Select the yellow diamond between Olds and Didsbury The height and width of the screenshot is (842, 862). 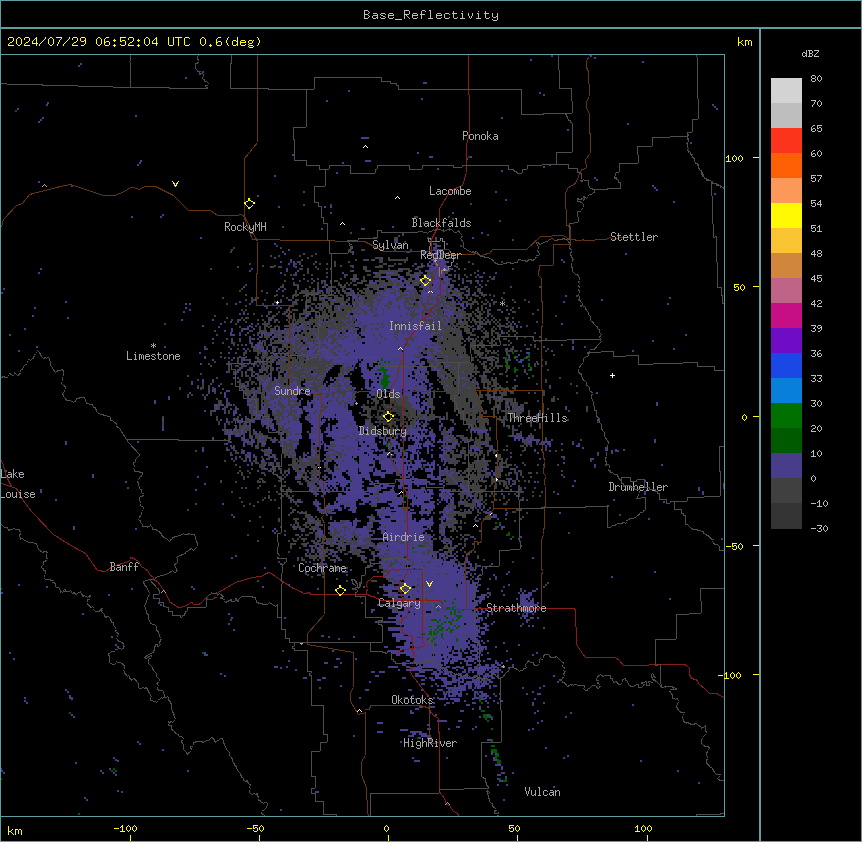(388, 417)
